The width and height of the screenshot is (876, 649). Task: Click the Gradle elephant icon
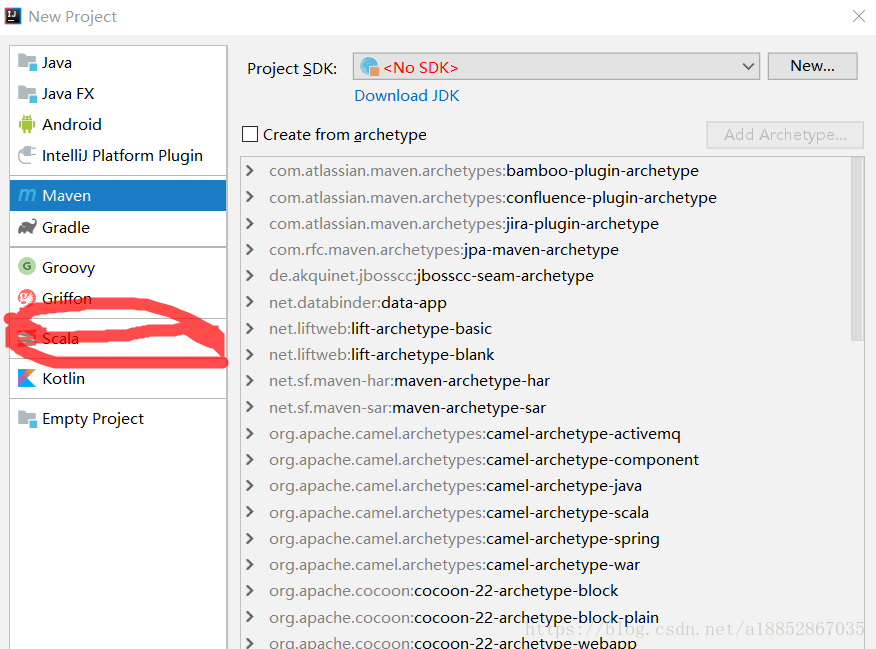click(27, 227)
